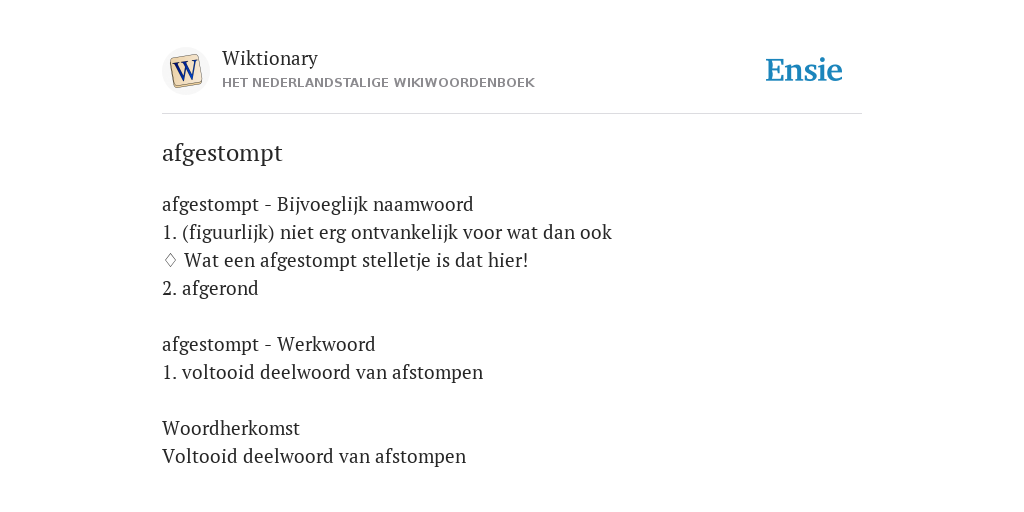
Task: Click the Wiktionary source title
Action: [270, 58]
